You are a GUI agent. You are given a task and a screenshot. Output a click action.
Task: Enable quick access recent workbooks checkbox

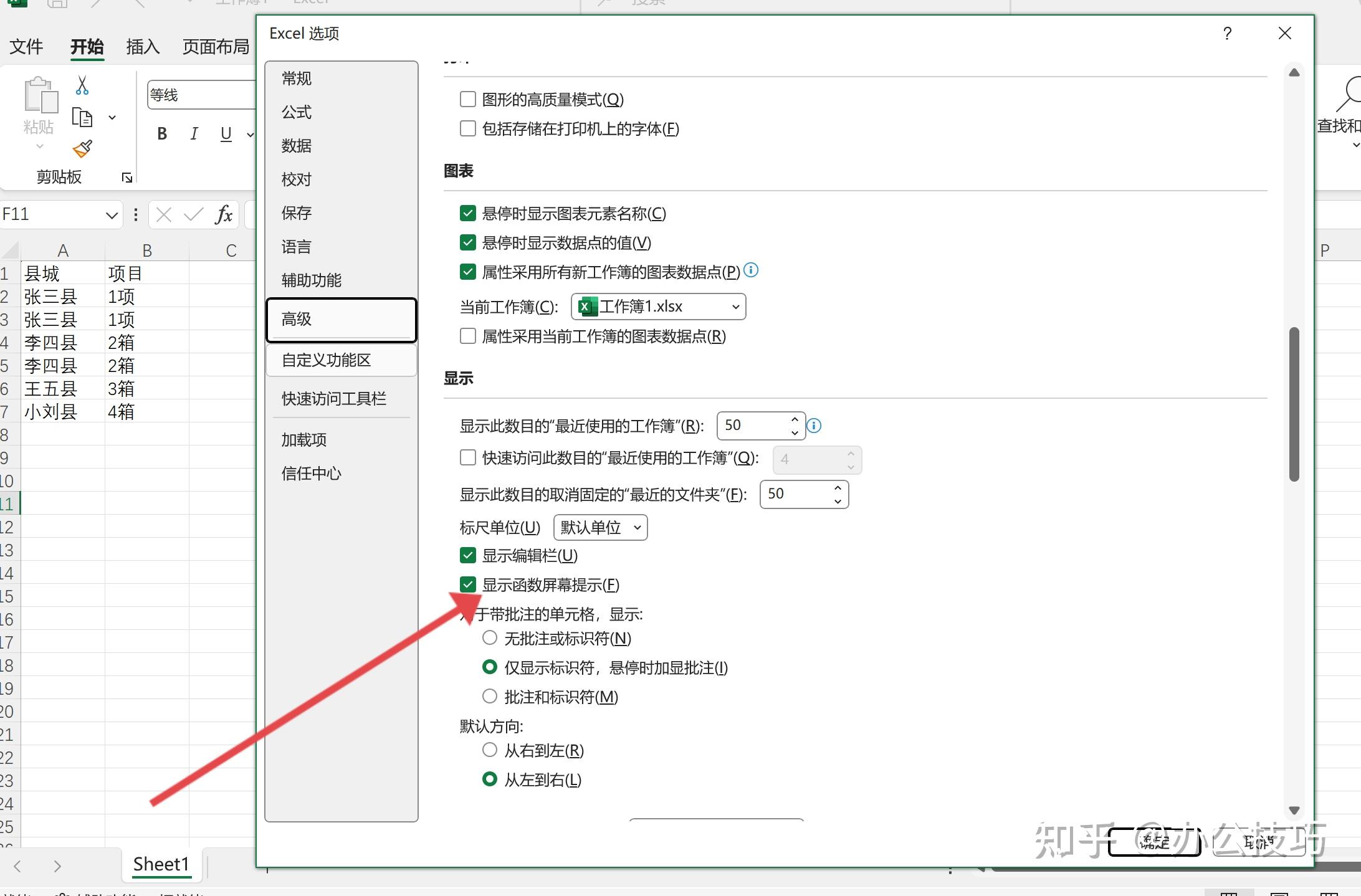point(467,457)
